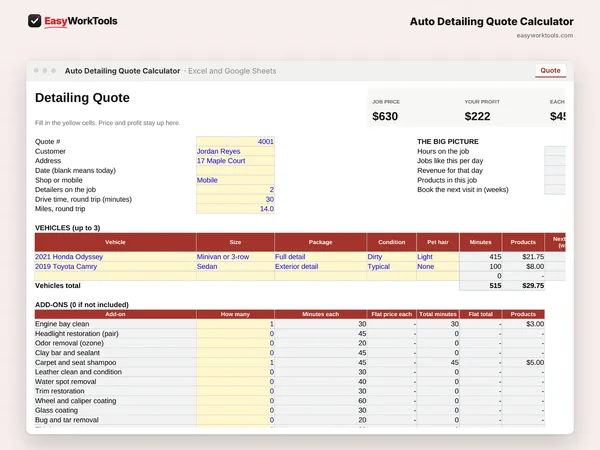Select the Address cell 17 Maple Court

tap(235, 161)
